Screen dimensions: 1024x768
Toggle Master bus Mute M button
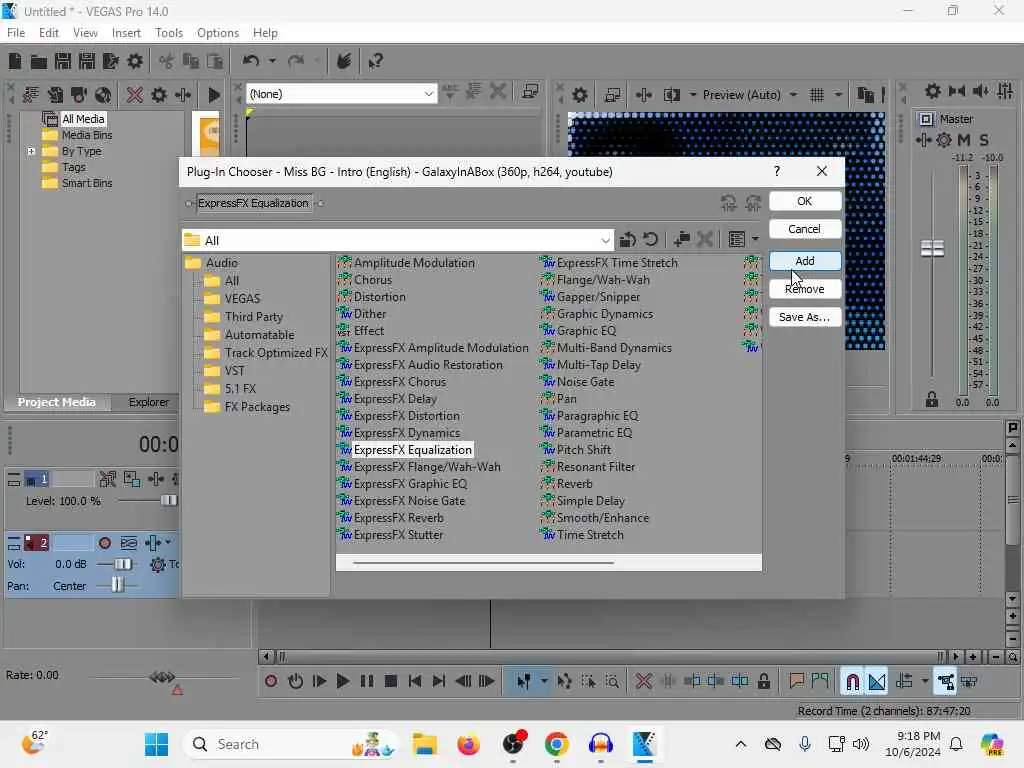coord(964,140)
